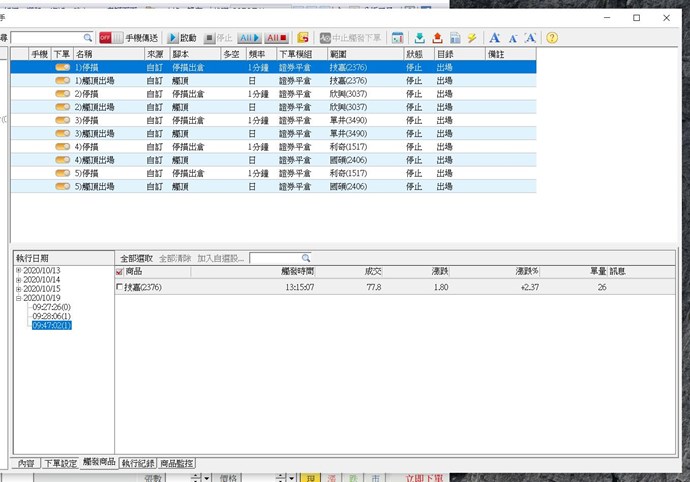The width and height of the screenshot is (690, 482).
Task: Collapse the 2020/10/19 date tree node
Action: [x=19, y=297]
